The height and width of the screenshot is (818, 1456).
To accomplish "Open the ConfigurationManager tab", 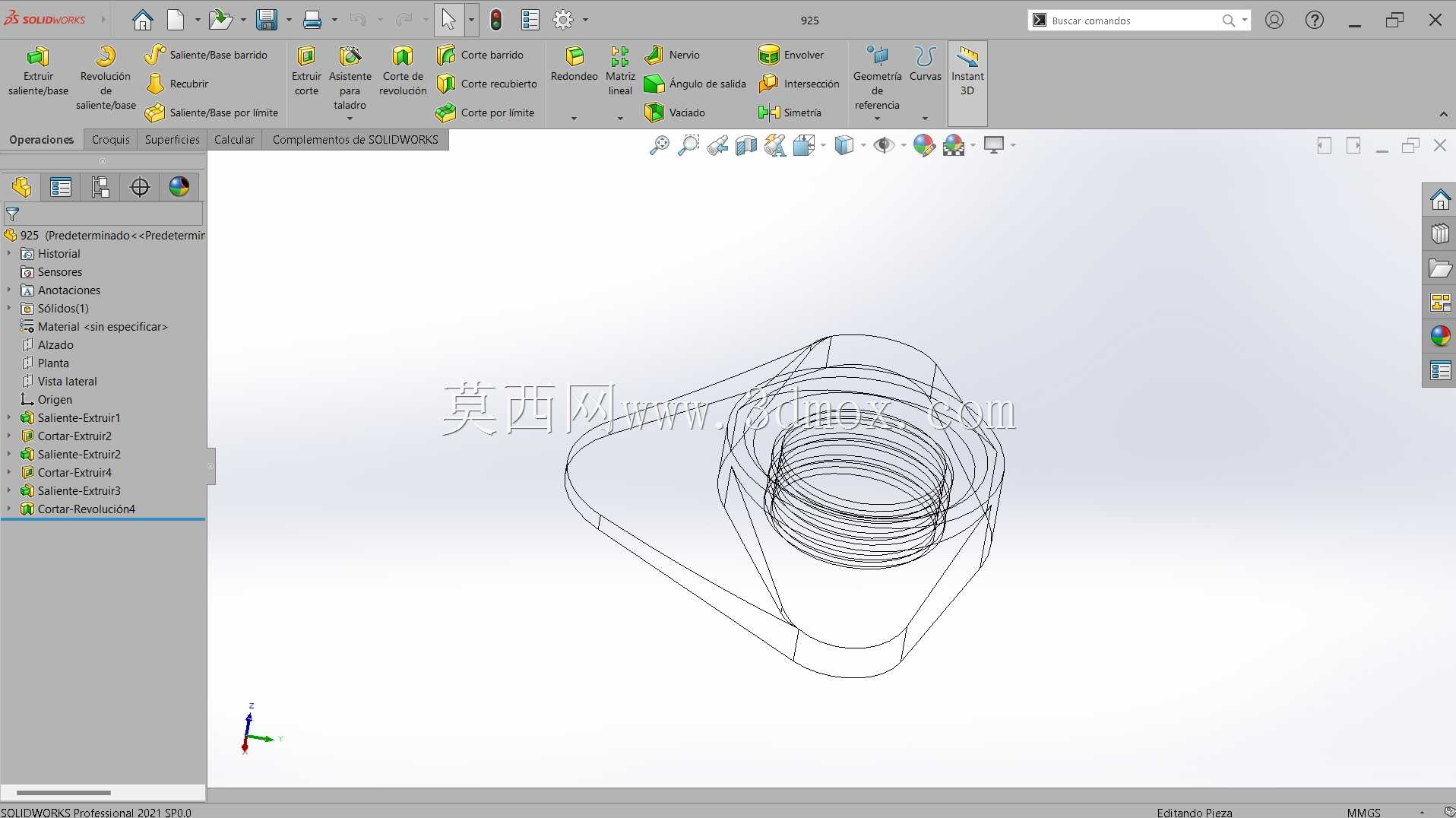I will tap(100, 187).
